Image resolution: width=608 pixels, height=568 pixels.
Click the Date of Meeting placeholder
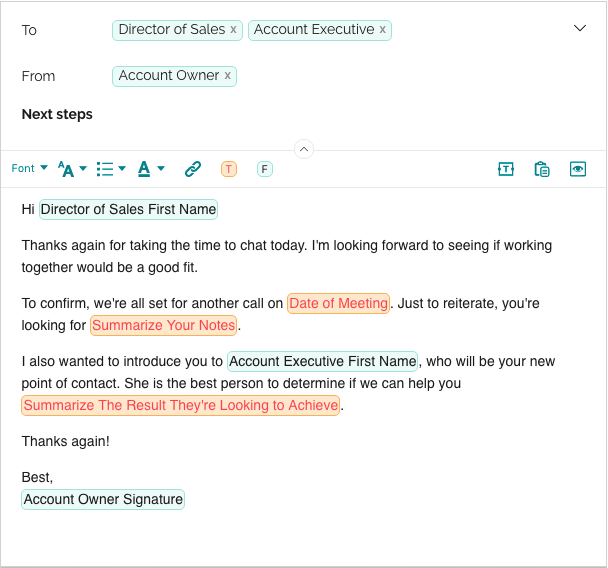point(338,303)
